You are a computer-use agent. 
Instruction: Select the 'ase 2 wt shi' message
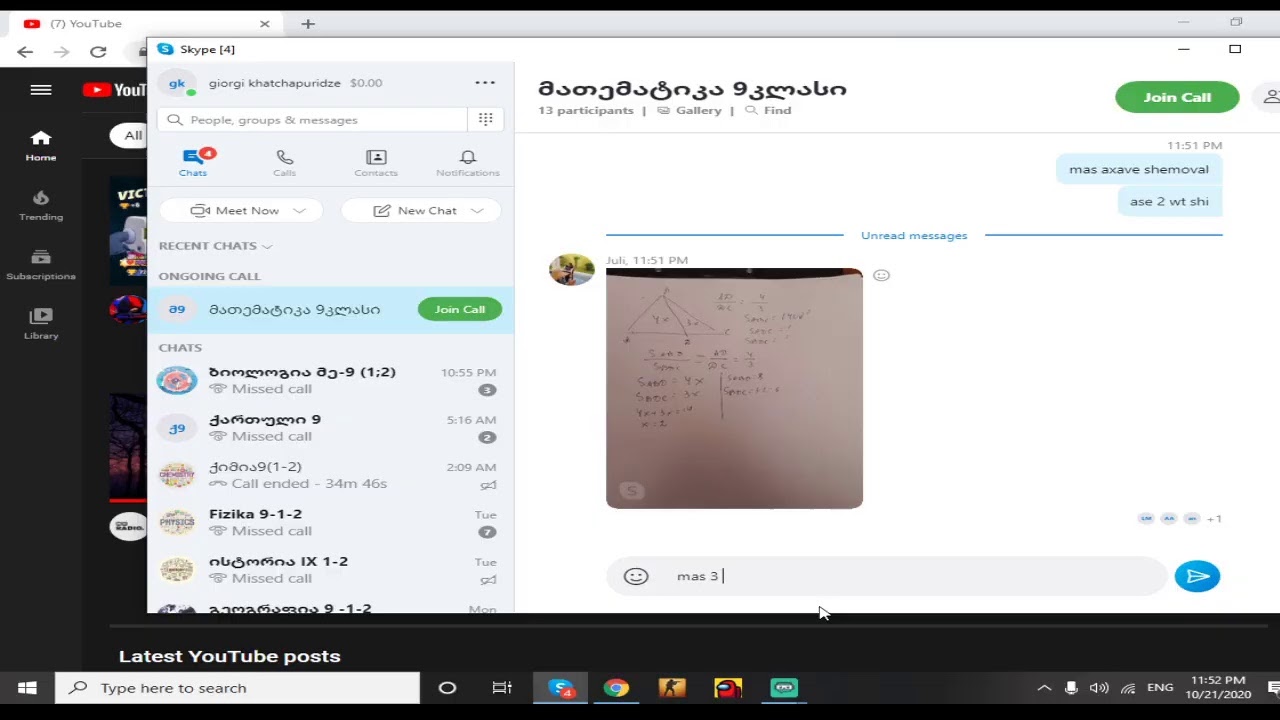[x=1169, y=201]
